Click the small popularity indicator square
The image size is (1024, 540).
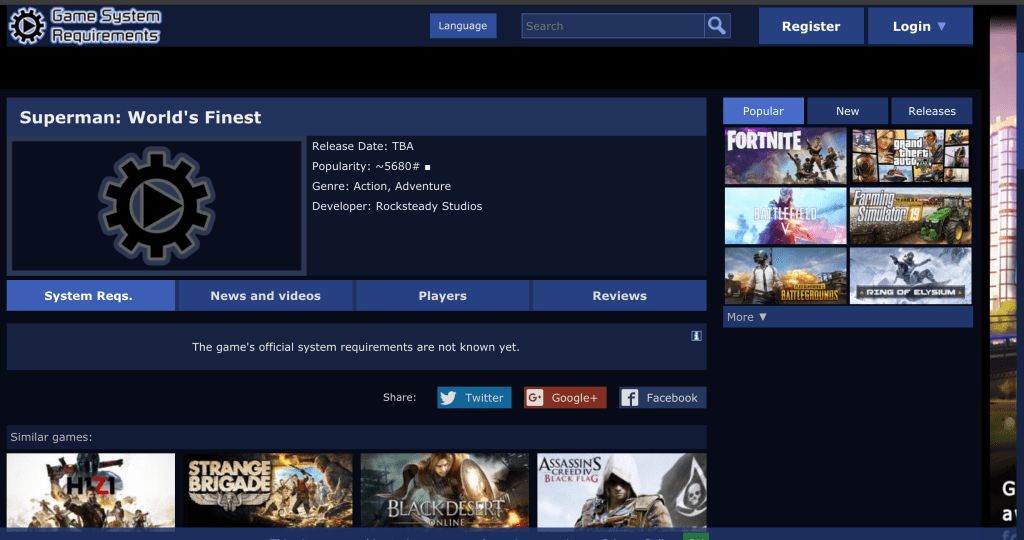click(427, 167)
